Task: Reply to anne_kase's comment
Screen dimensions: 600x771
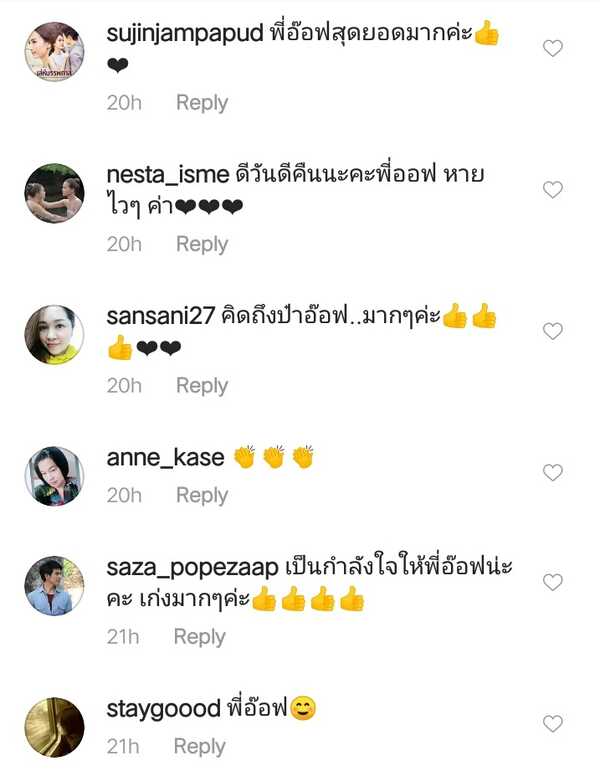Action: (202, 495)
